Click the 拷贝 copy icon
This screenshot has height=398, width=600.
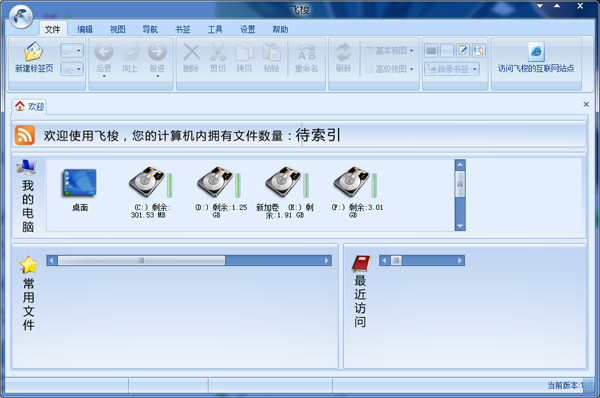(245, 52)
